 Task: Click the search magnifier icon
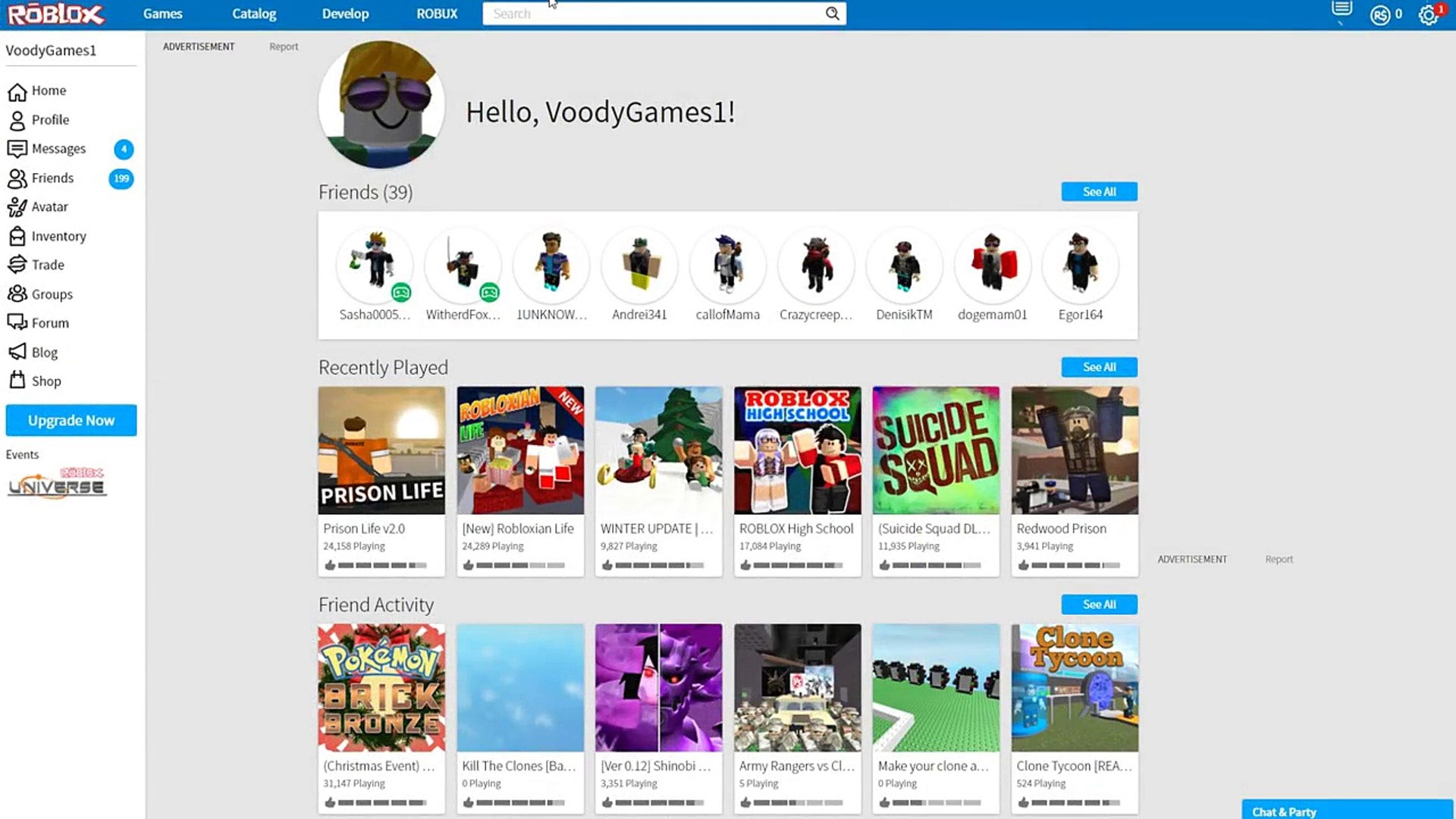click(x=832, y=14)
